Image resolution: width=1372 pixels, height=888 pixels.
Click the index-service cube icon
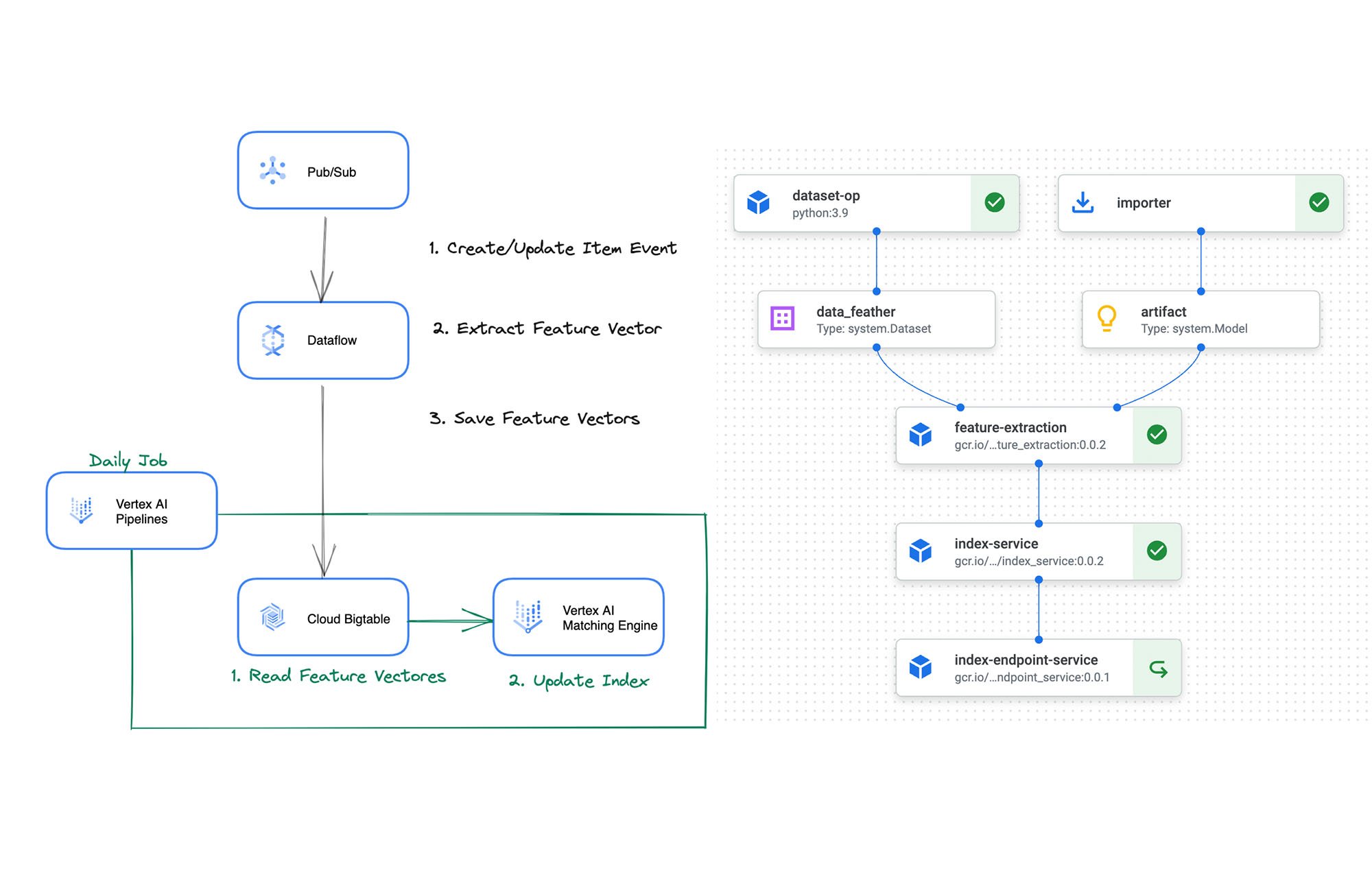920,551
